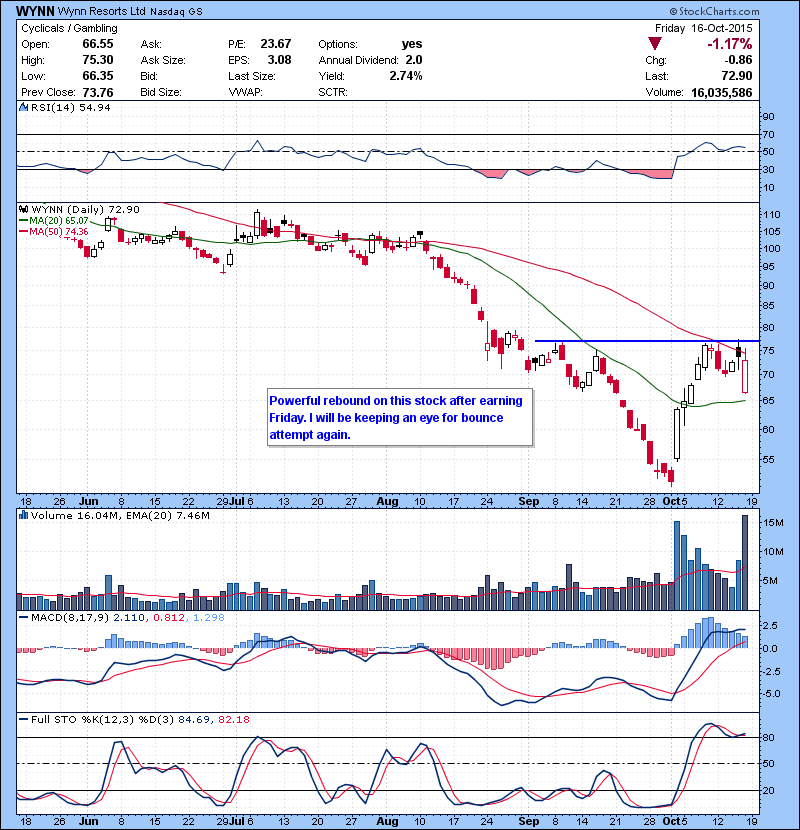The image size is (800, 830).
Task: Click the Volume value 16,035,586
Action: [x=722, y=93]
